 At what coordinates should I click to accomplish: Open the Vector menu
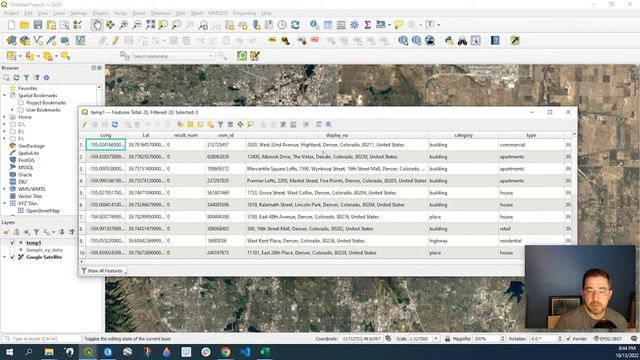click(x=120, y=13)
